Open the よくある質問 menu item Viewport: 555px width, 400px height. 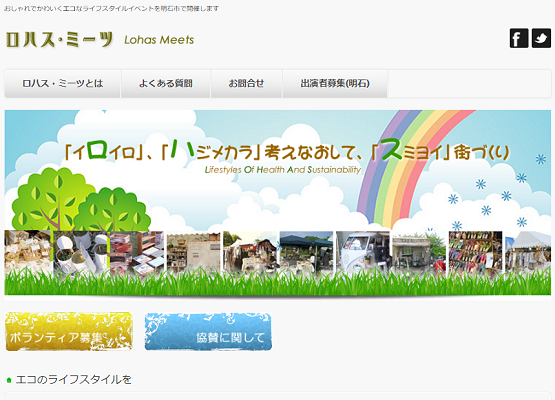pos(166,84)
